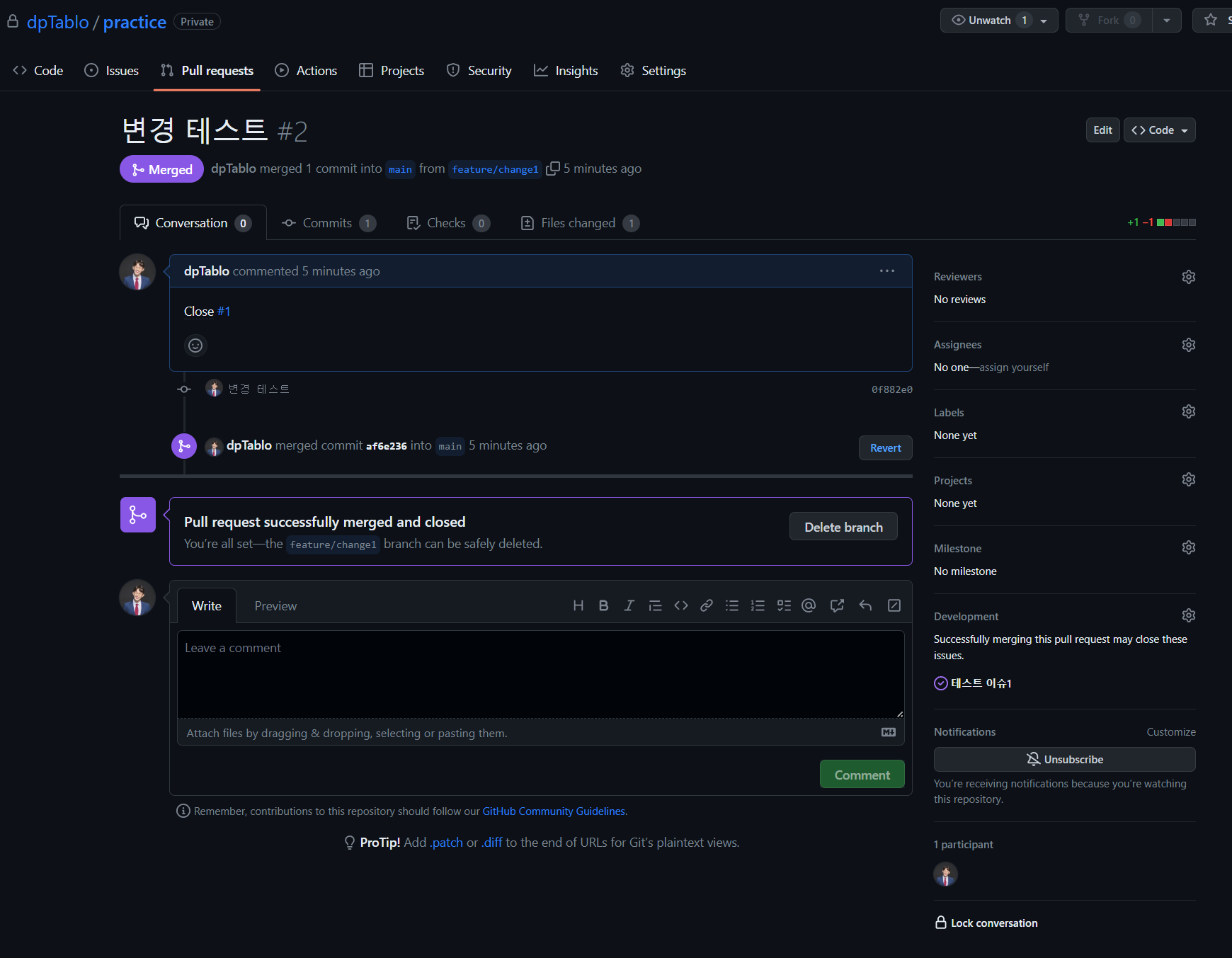Lock conversation link in sidebar
The image size is (1232, 958).
(x=986, y=923)
